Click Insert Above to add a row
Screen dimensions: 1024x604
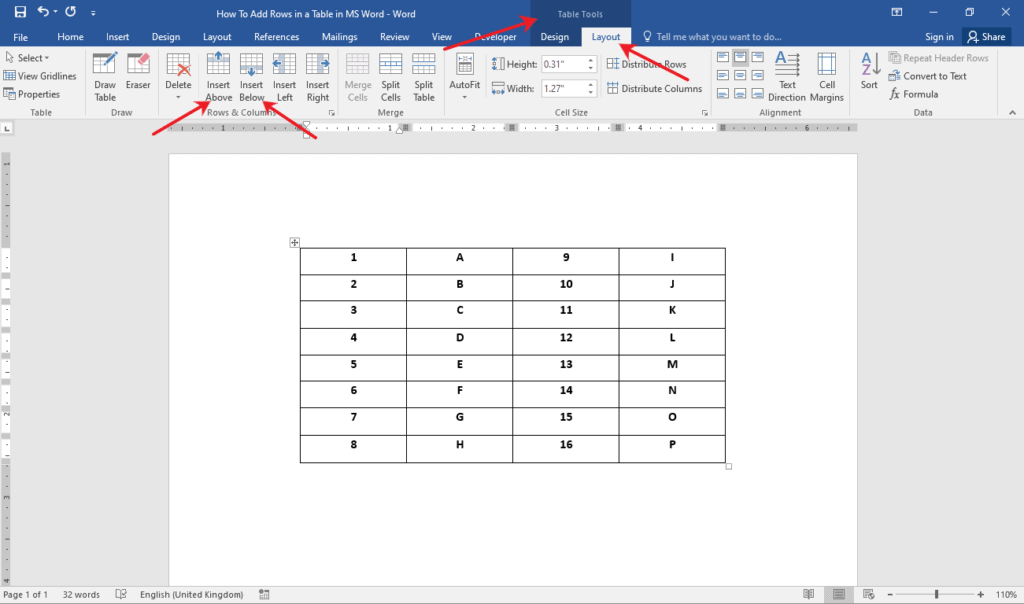pos(218,77)
